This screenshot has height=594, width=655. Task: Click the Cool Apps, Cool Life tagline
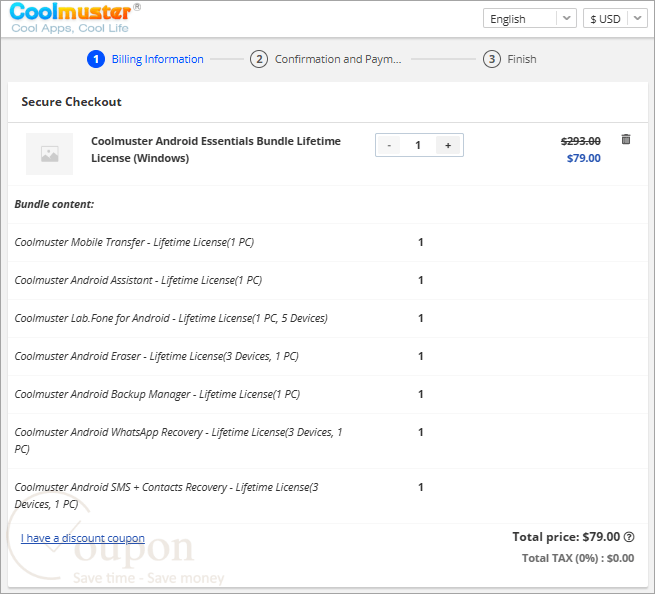[70, 28]
